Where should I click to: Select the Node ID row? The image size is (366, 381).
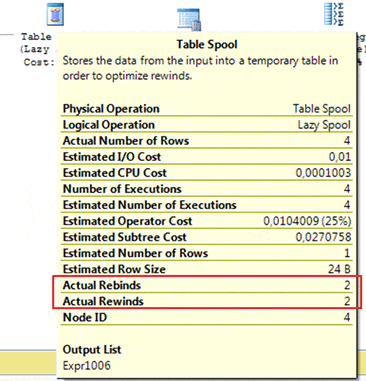[207, 317]
